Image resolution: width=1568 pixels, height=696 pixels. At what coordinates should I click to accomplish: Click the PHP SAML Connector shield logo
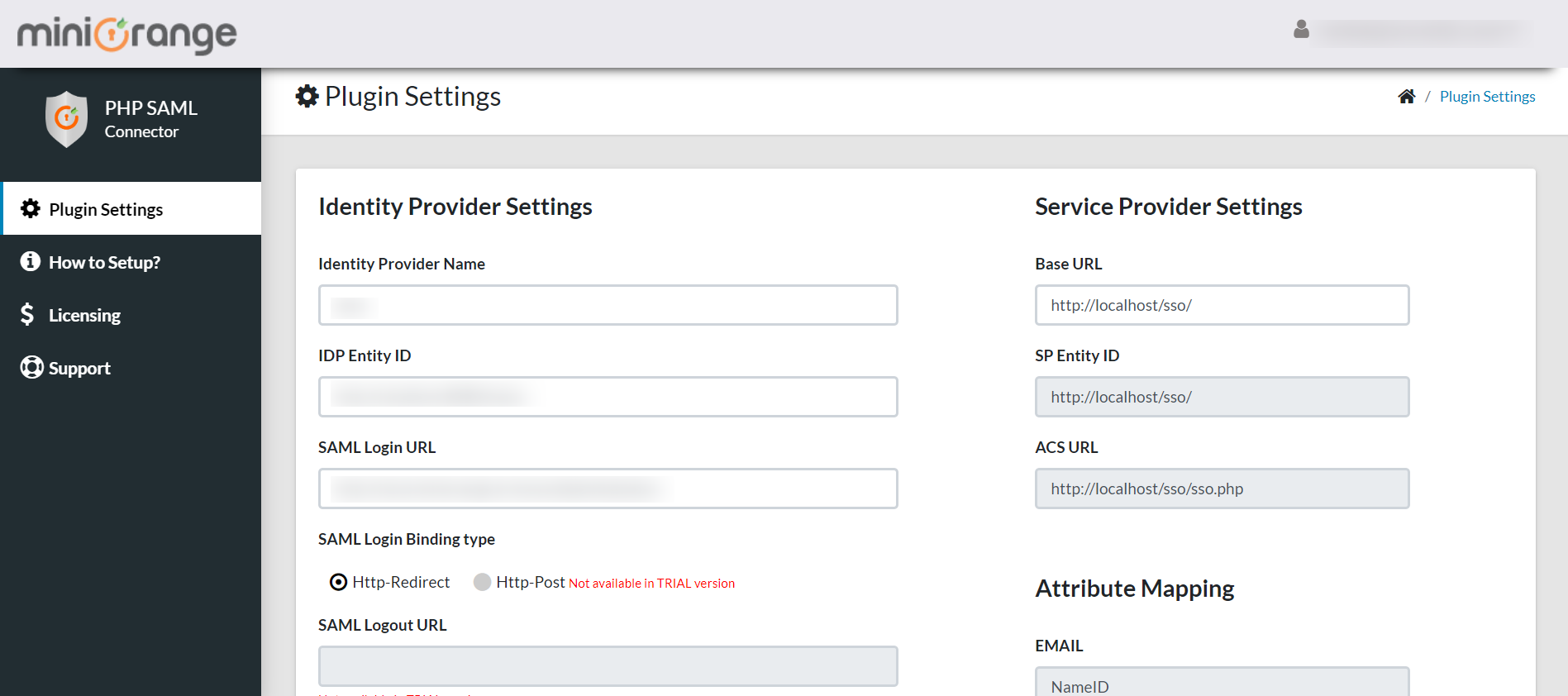click(66, 119)
